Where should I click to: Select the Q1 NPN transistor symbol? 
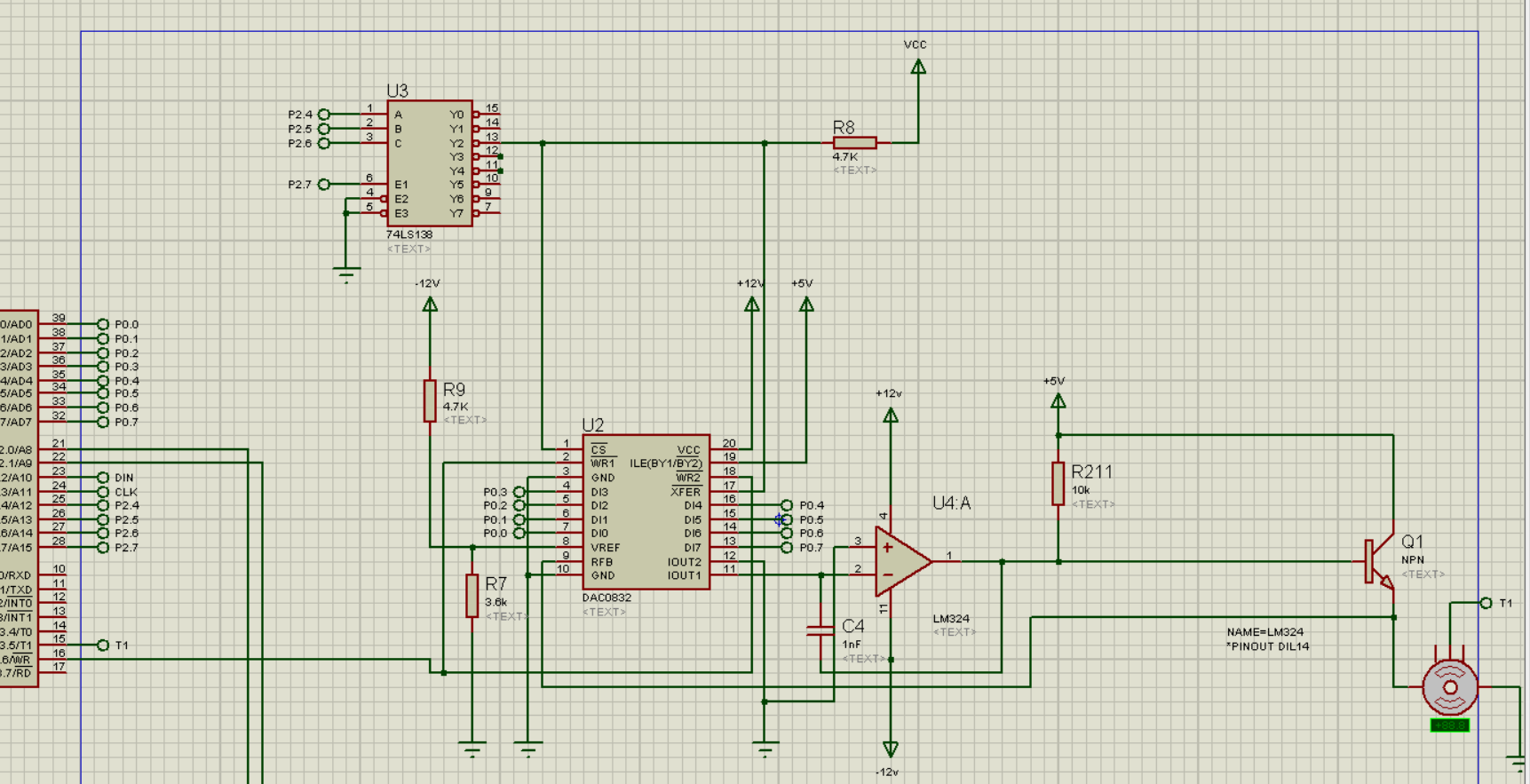click(1379, 561)
